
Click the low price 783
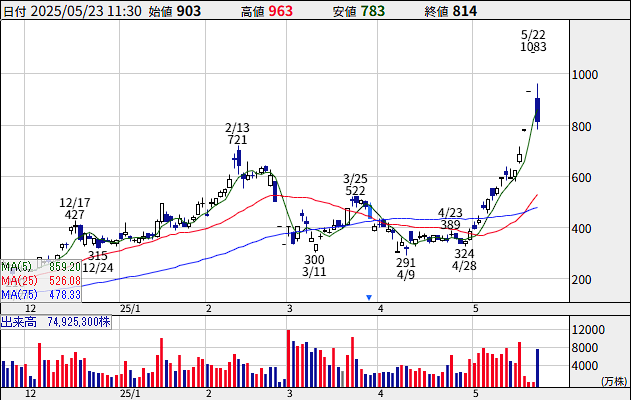tap(373, 11)
